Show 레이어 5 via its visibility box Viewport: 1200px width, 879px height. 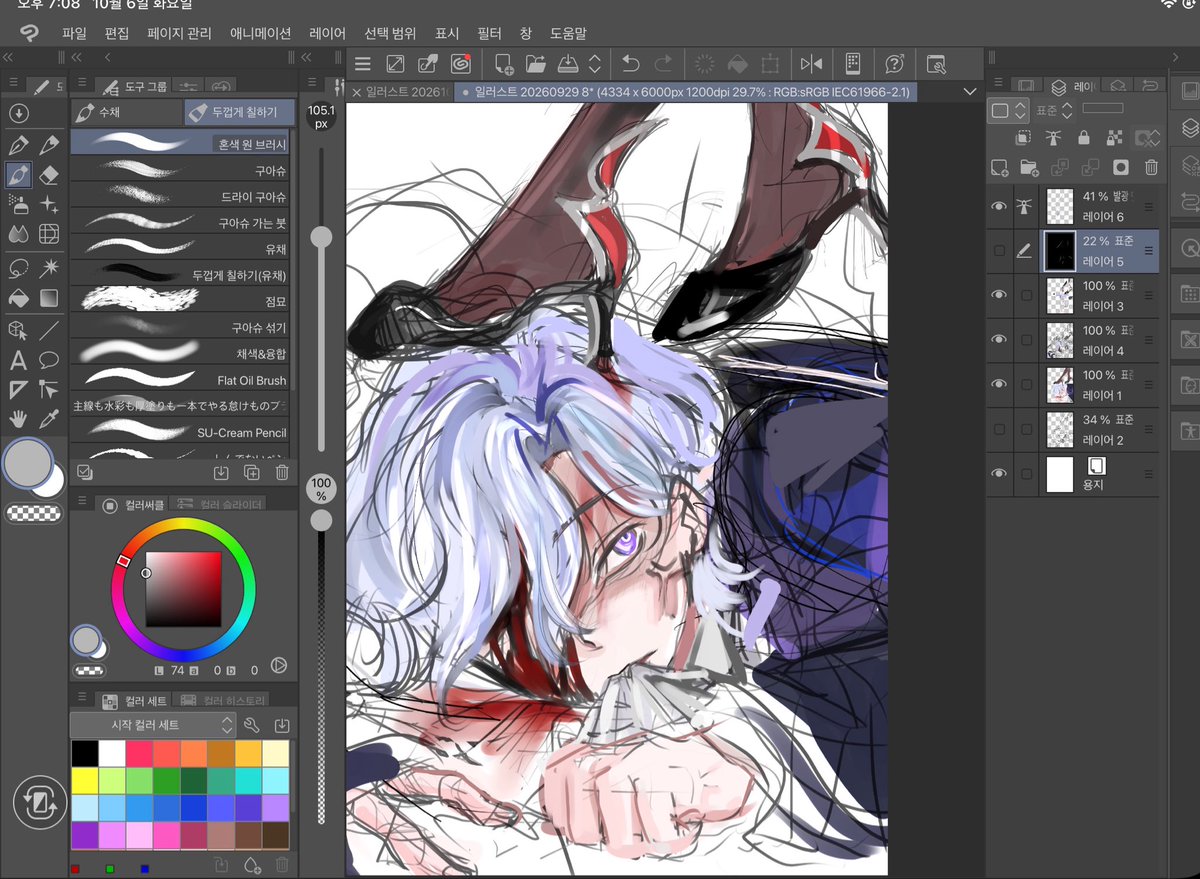998,251
